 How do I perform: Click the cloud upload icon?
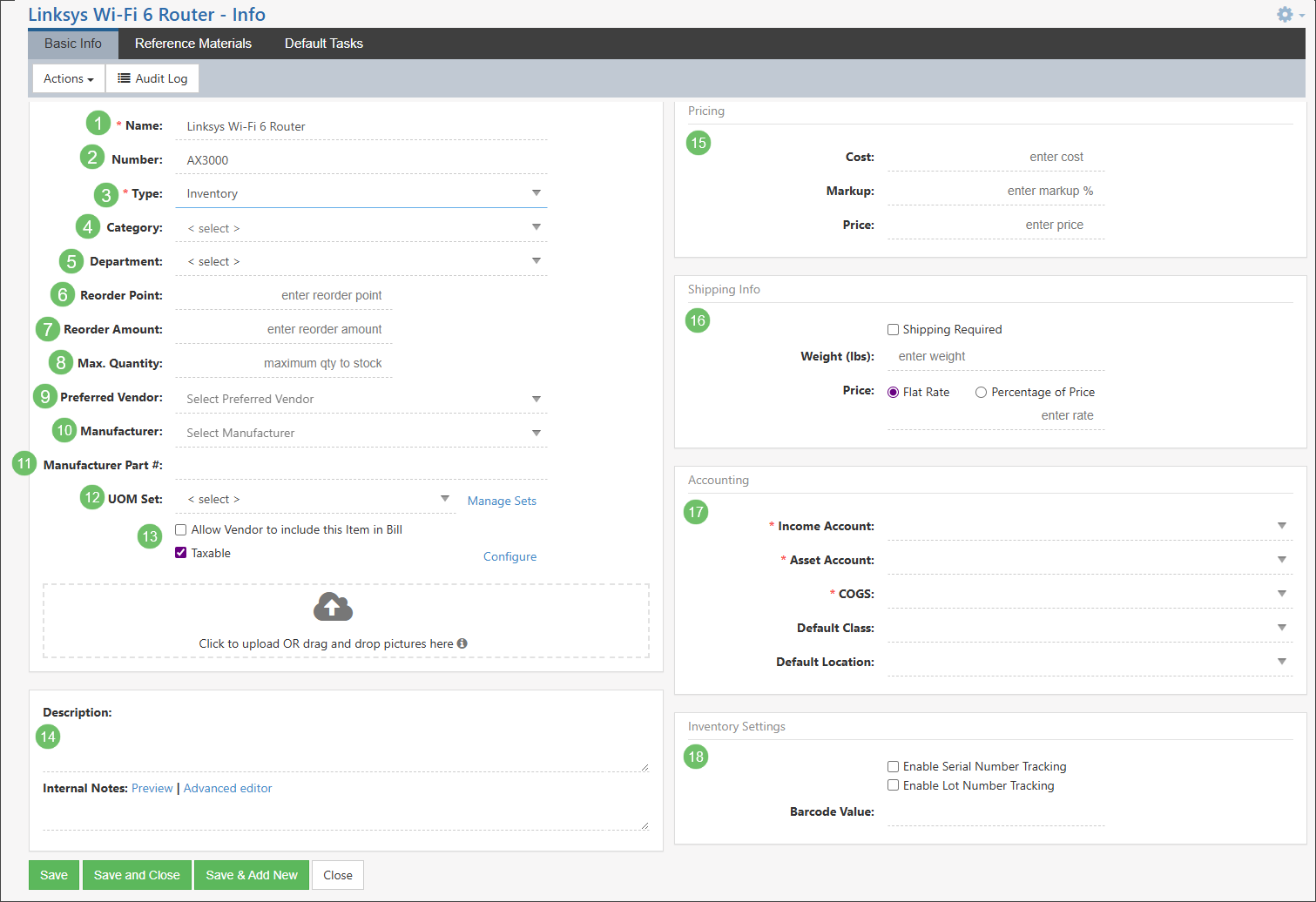coord(333,607)
